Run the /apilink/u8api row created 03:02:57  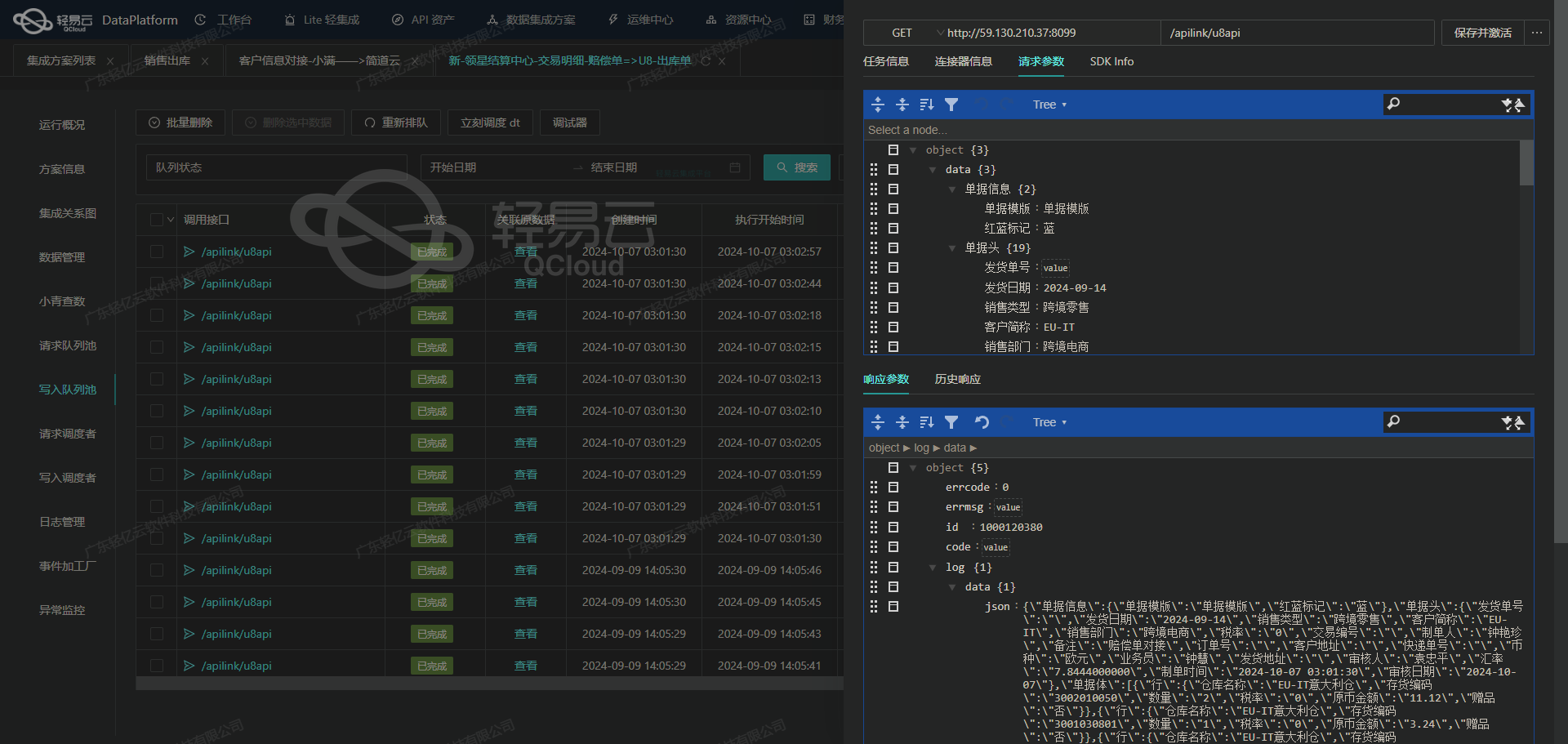[x=189, y=252]
